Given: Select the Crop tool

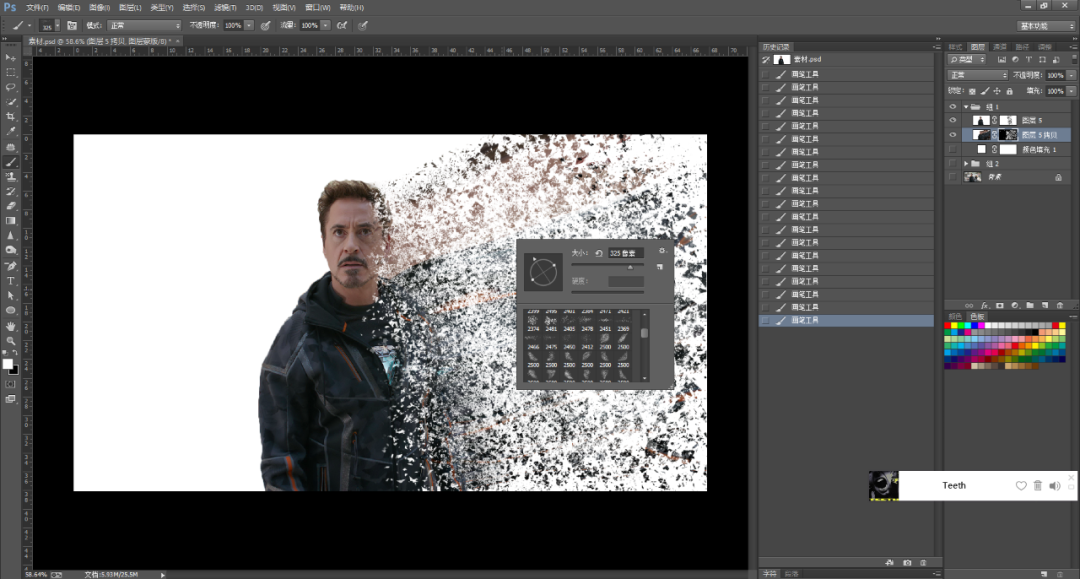Looking at the screenshot, I should point(10,116).
